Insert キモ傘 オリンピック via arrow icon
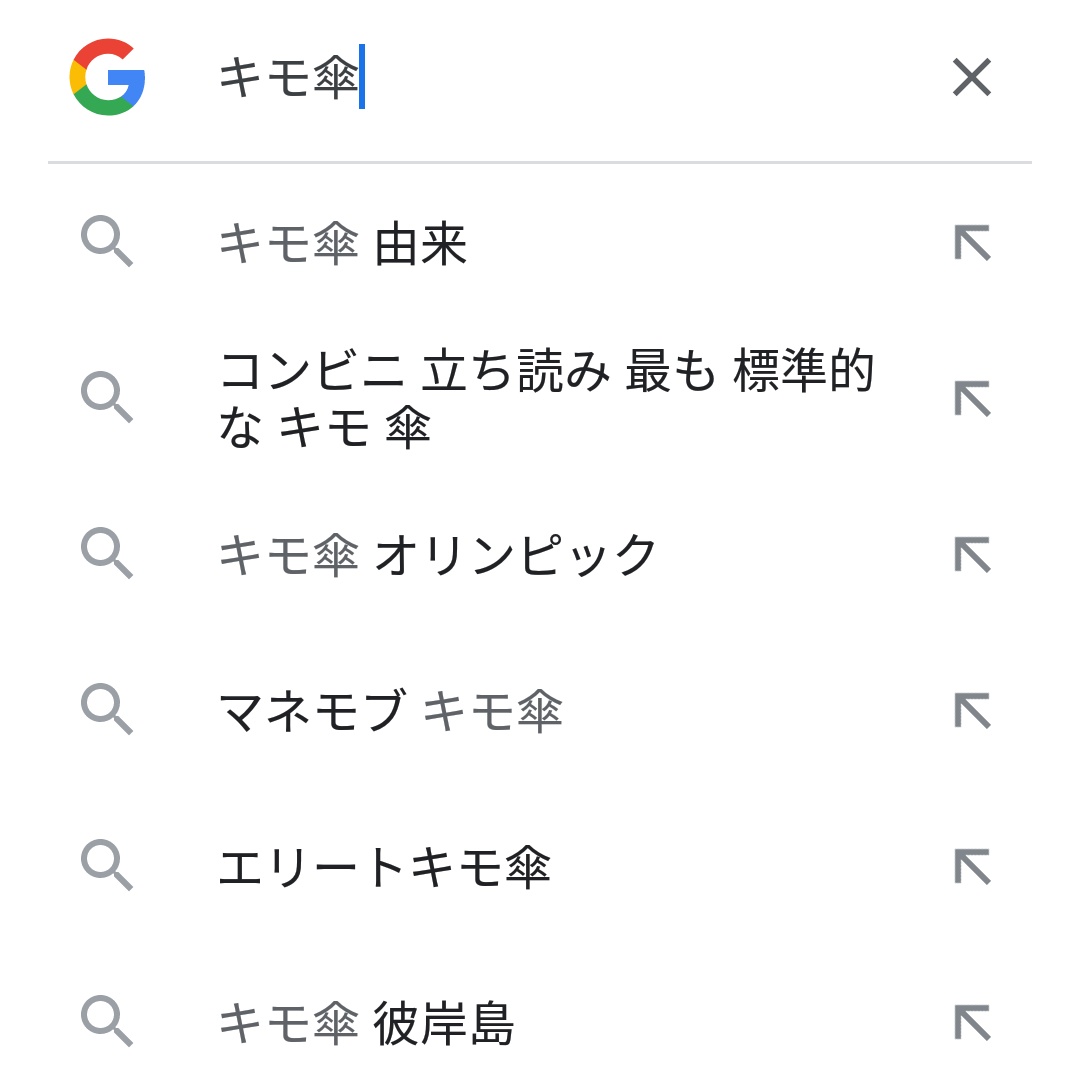The height and width of the screenshot is (1080, 1080). click(972, 554)
